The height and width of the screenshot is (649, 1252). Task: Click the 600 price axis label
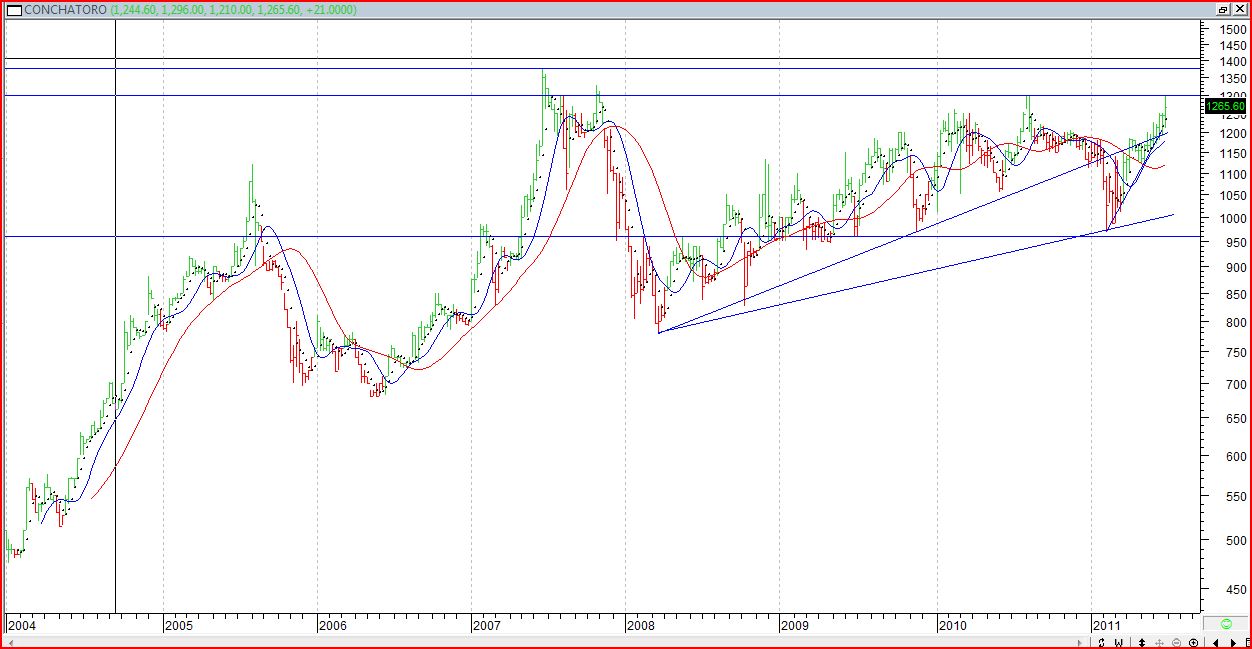click(x=1235, y=456)
